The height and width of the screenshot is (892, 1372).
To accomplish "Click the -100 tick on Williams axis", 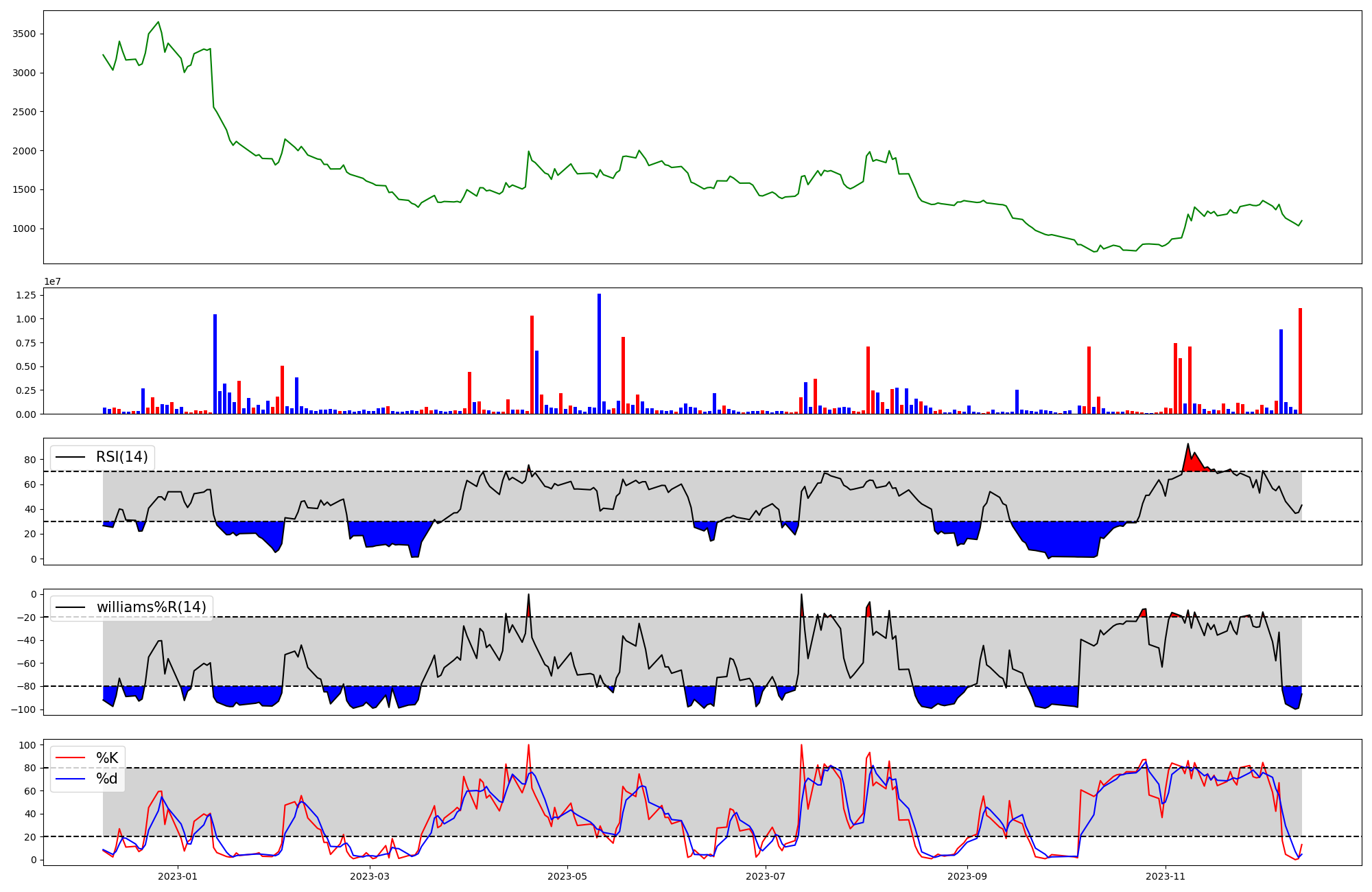I will [25, 709].
